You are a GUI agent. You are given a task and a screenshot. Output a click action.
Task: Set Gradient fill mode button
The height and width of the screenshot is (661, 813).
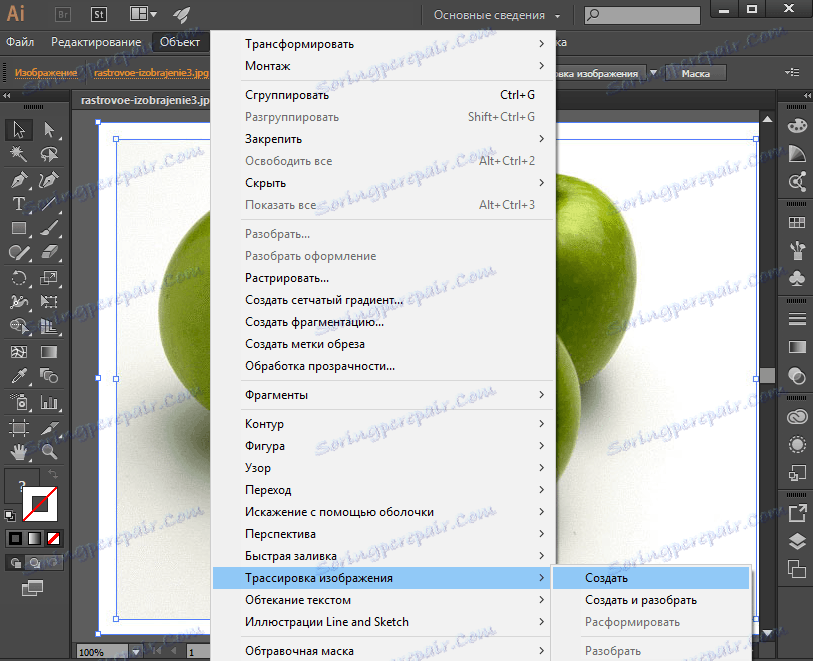point(34,539)
